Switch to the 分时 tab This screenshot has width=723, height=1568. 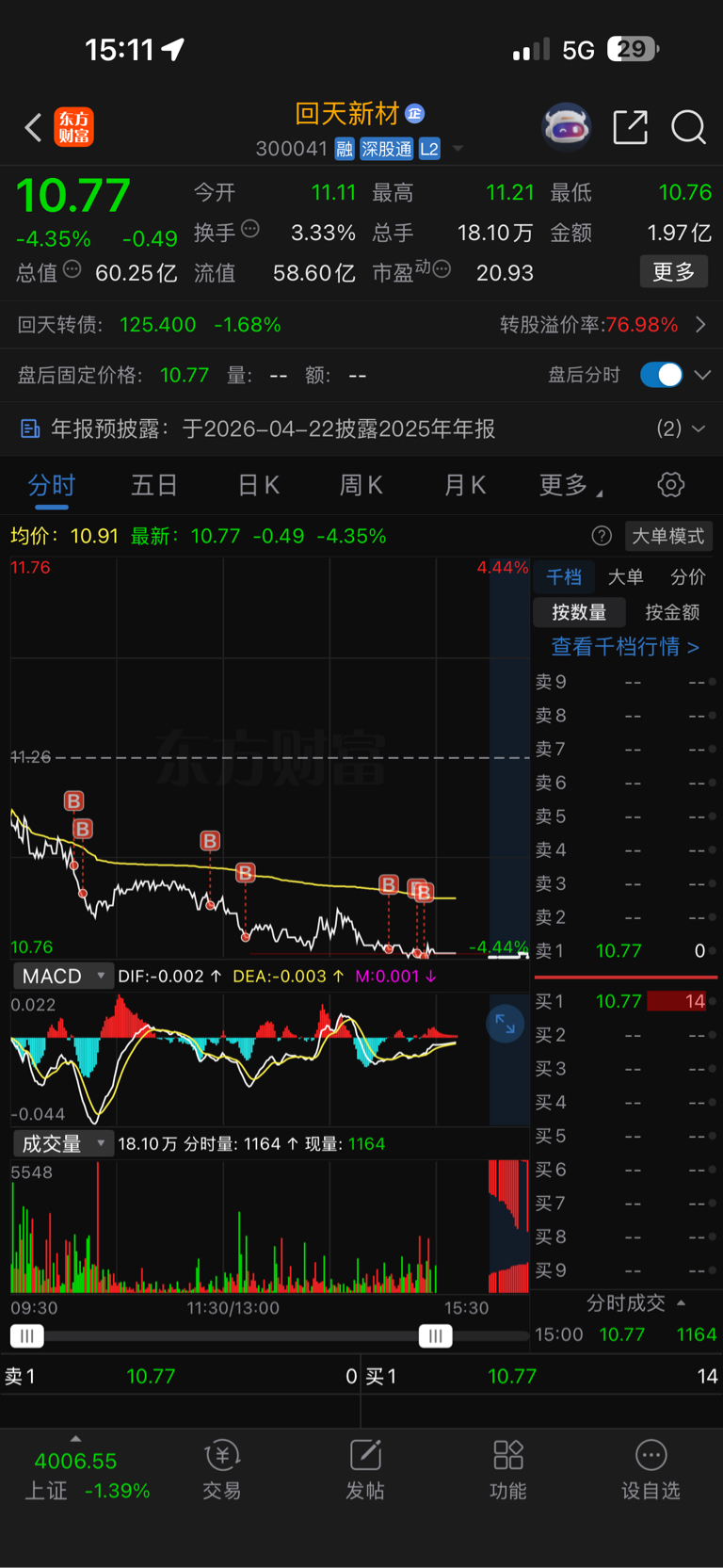(51, 485)
